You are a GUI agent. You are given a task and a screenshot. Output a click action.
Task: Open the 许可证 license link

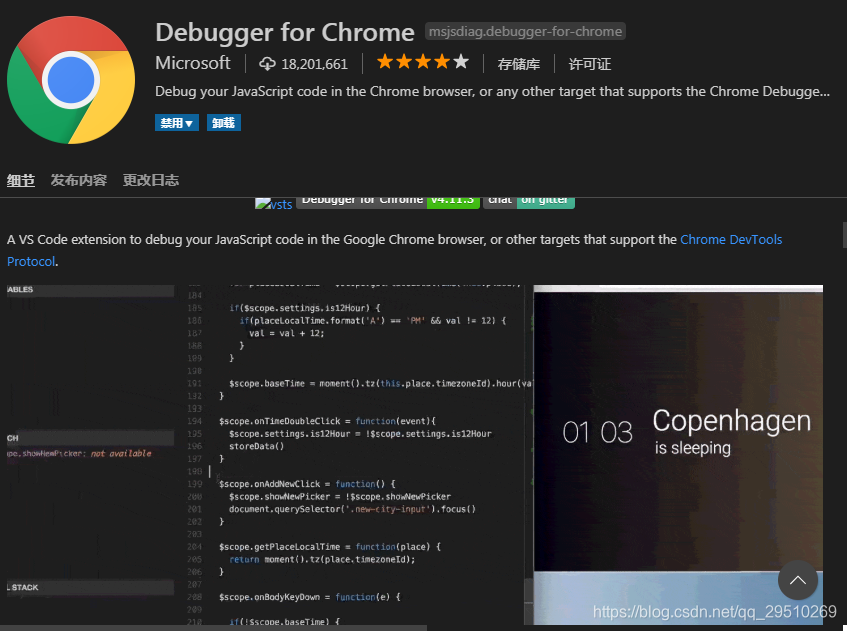coord(589,64)
